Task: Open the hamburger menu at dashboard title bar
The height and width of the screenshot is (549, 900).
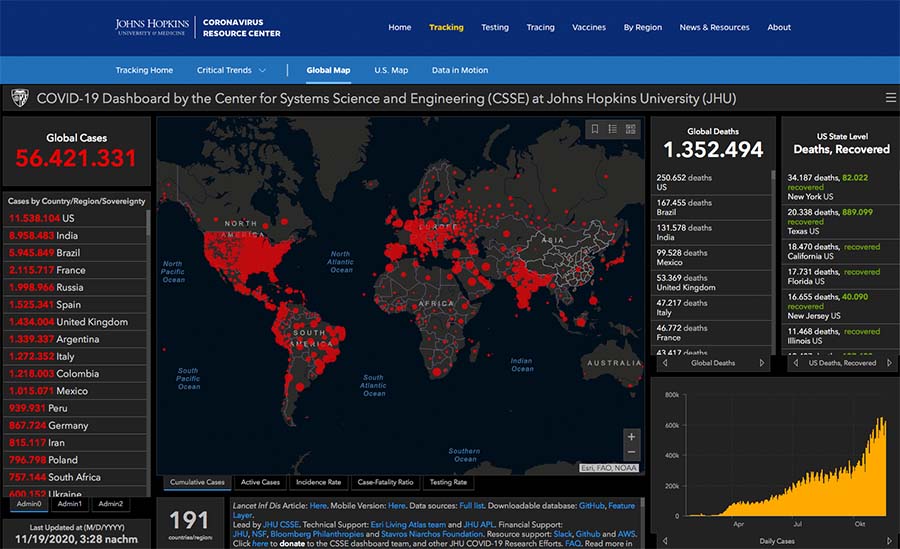Action: pos(891,98)
